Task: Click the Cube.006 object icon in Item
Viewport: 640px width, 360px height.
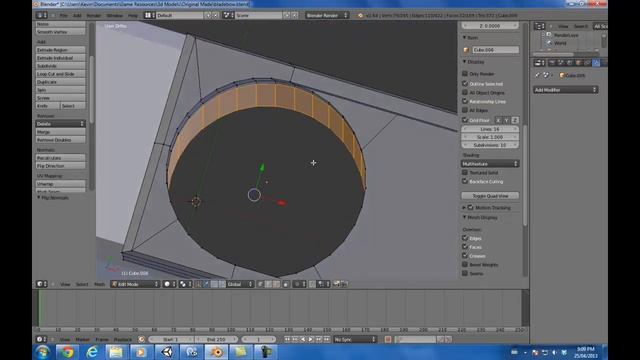Action: click(466, 50)
